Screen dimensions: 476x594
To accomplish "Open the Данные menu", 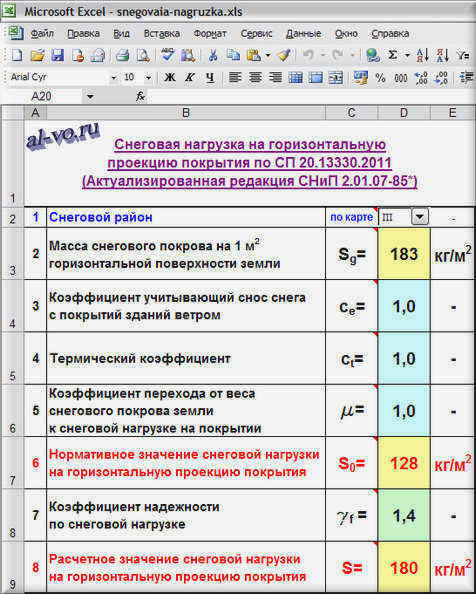I will 304,34.
